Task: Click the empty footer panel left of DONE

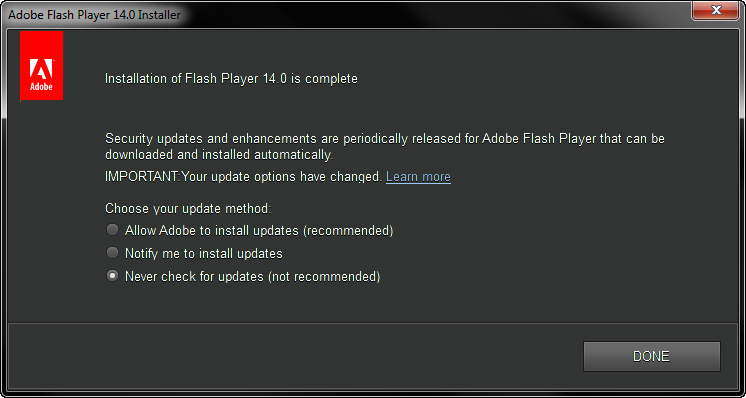Action: [x=295, y=356]
